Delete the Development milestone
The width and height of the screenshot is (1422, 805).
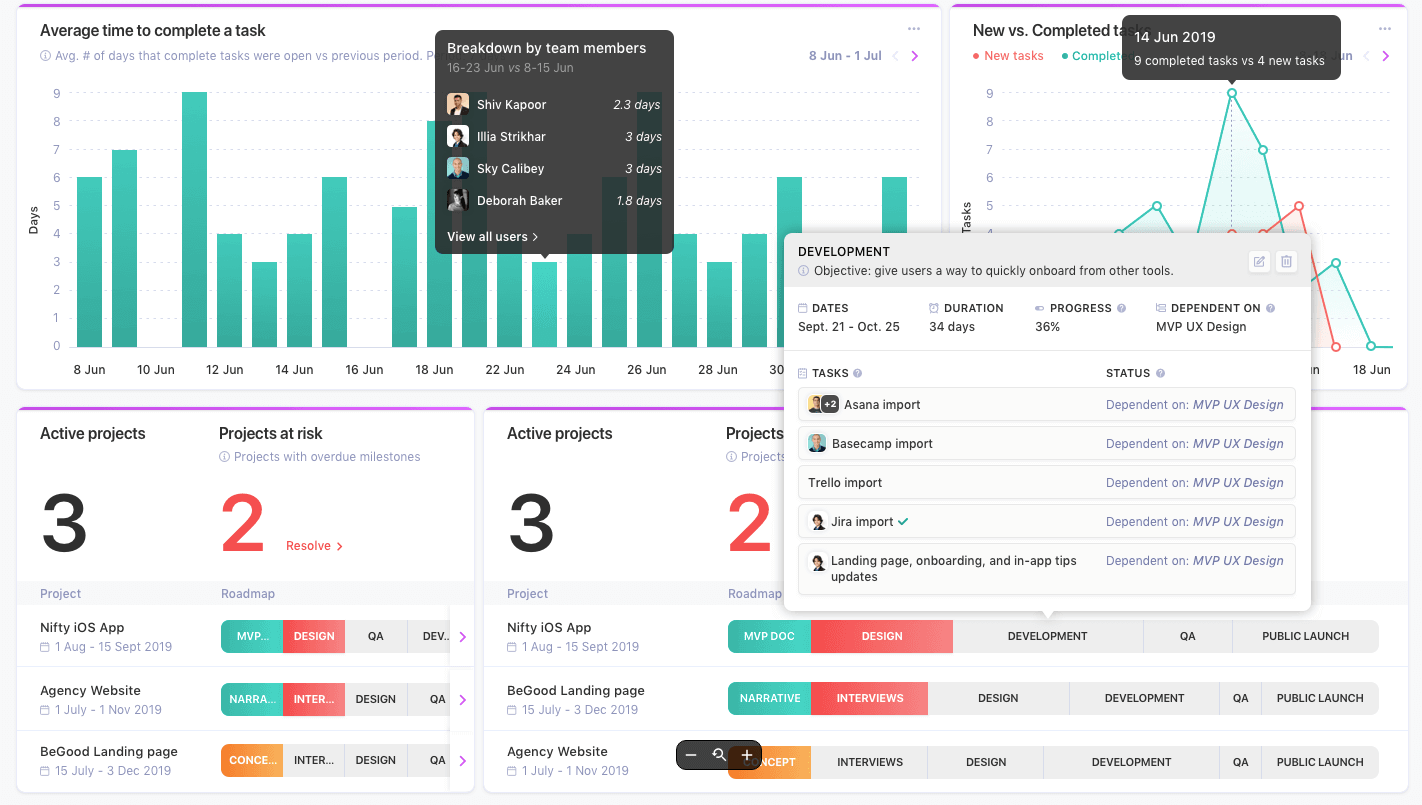1287,261
